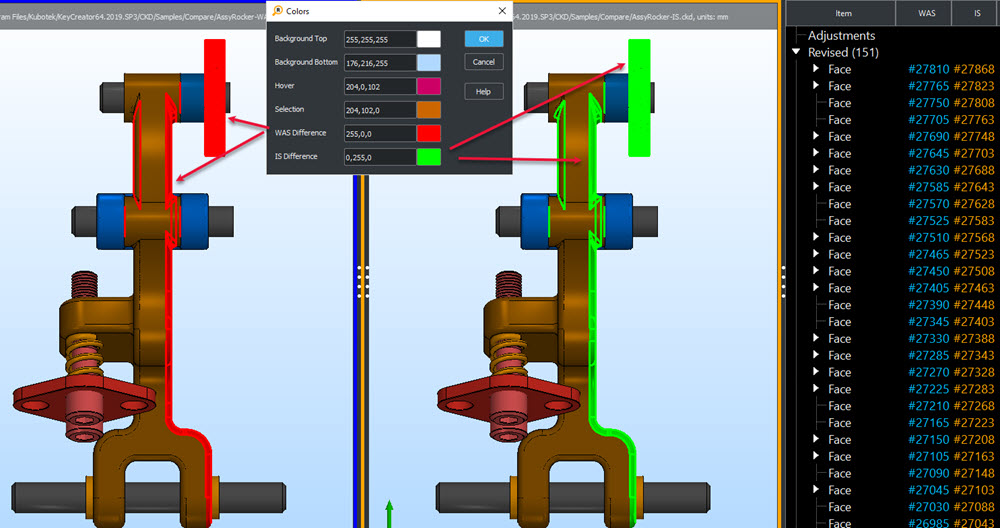Change the red WAS Difference swatch
This screenshot has width=1000, height=528.
(428, 133)
